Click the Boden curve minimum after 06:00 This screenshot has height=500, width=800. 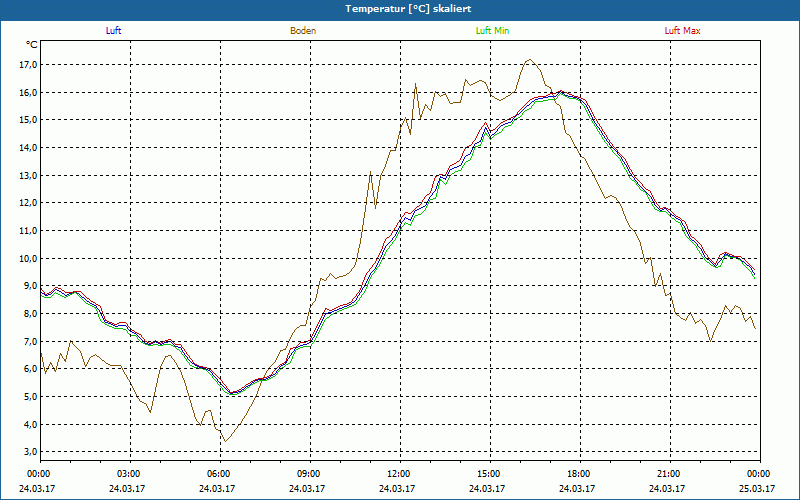point(225,441)
